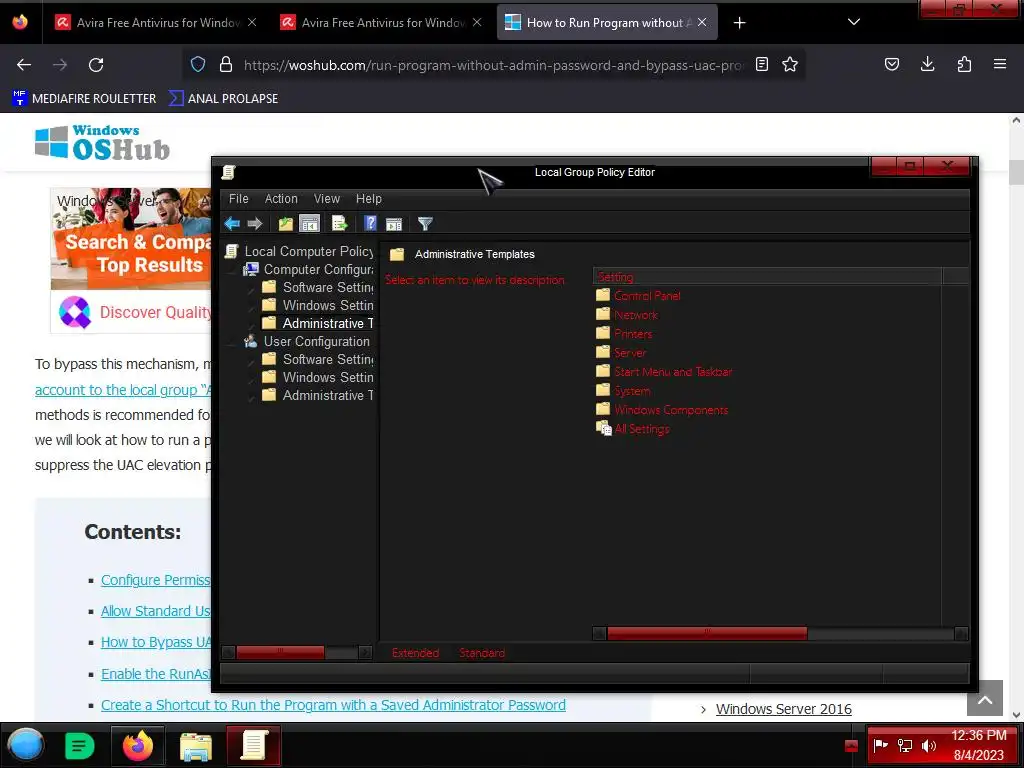This screenshot has width=1024, height=768.
Task: Open the All Settings item
Action: (641, 428)
